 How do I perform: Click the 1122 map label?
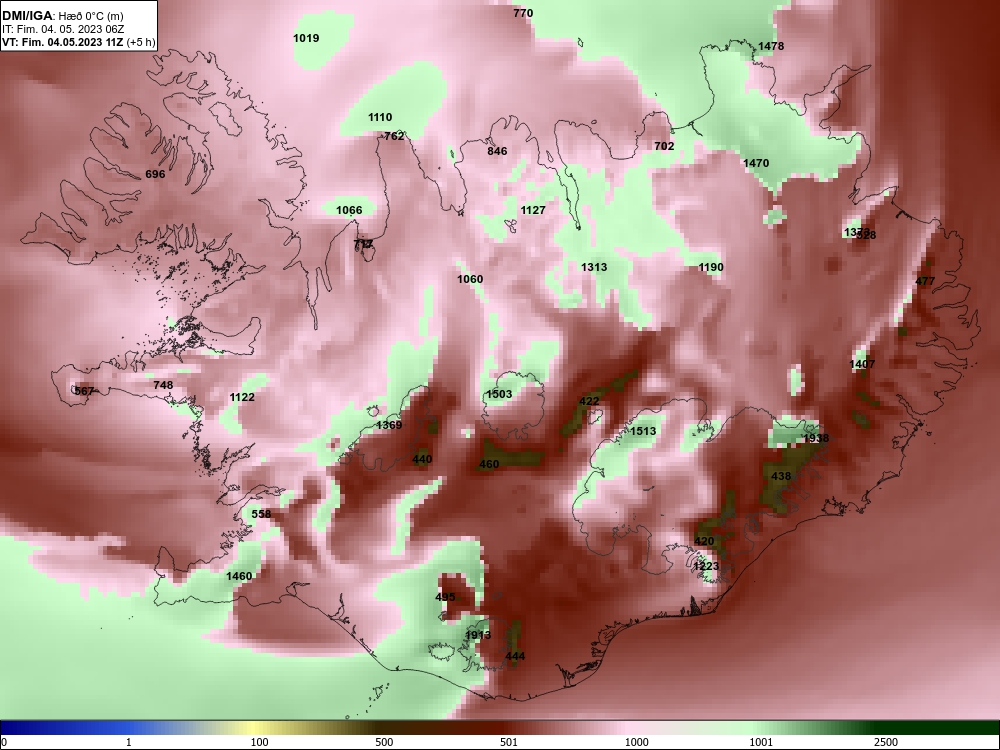[x=242, y=397]
